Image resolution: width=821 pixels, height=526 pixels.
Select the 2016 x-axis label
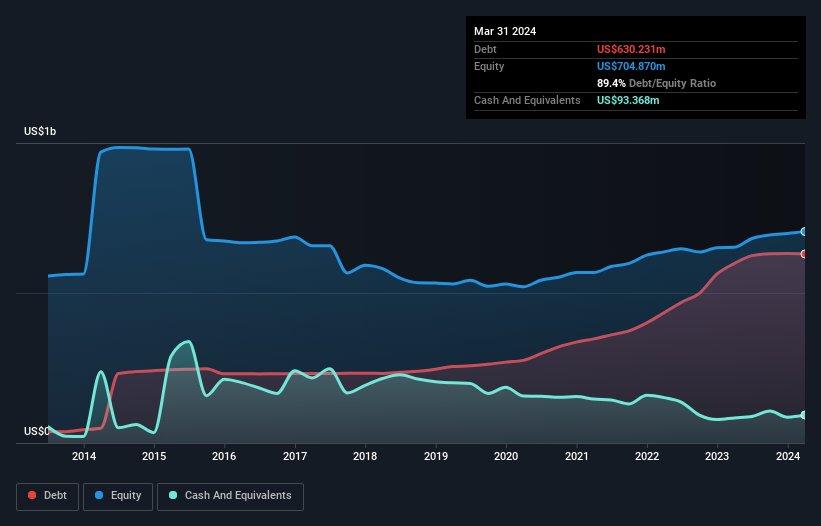[x=224, y=456]
